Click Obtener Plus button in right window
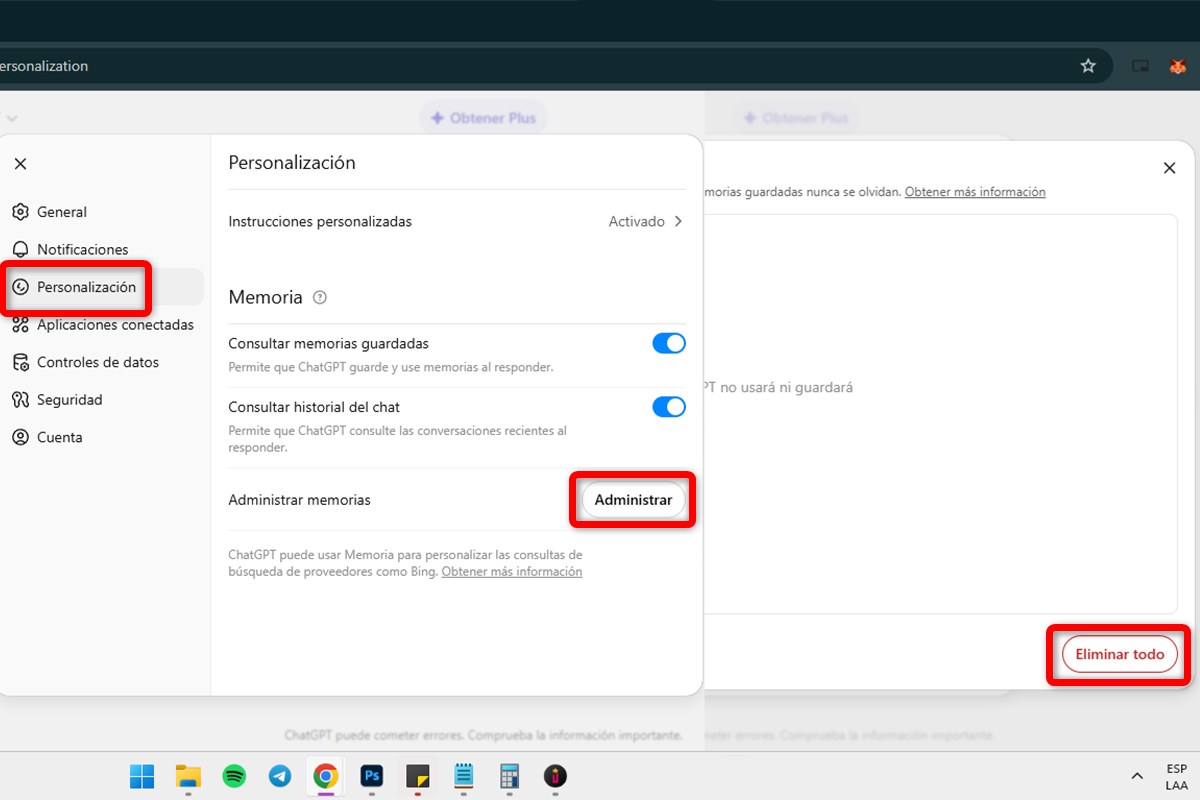The width and height of the screenshot is (1200, 800). pyautogui.click(x=796, y=118)
